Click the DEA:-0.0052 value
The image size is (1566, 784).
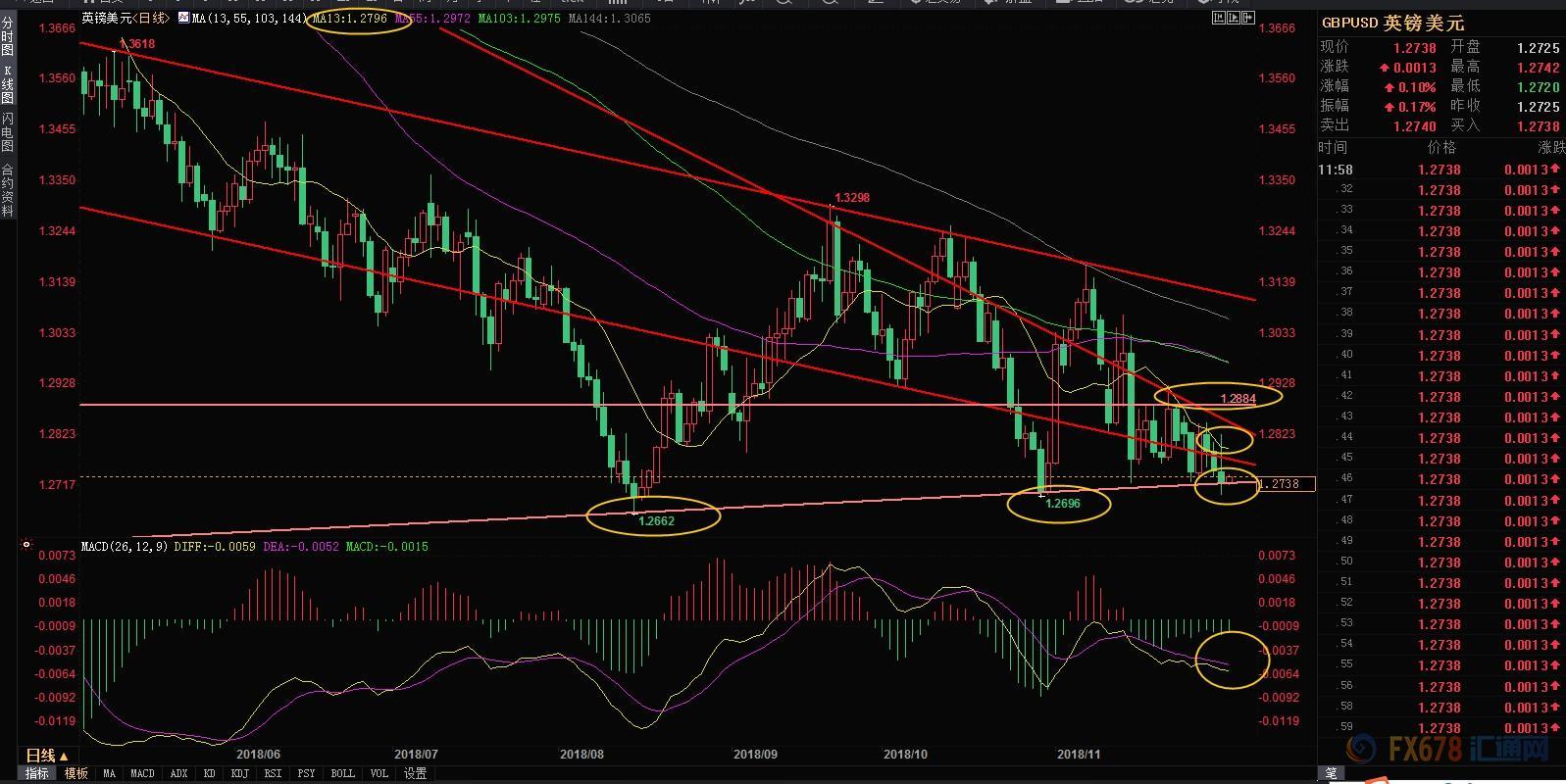[x=302, y=546]
